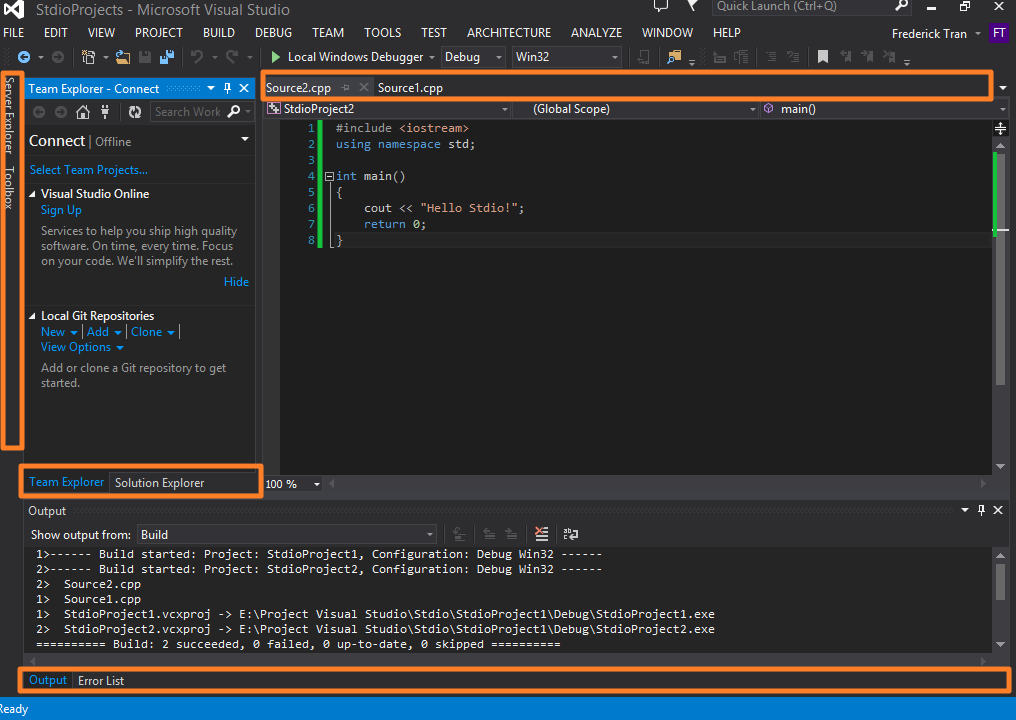Open the Connect page dropdown arrow
Image resolution: width=1016 pixels, height=720 pixels.
[x=245, y=139]
